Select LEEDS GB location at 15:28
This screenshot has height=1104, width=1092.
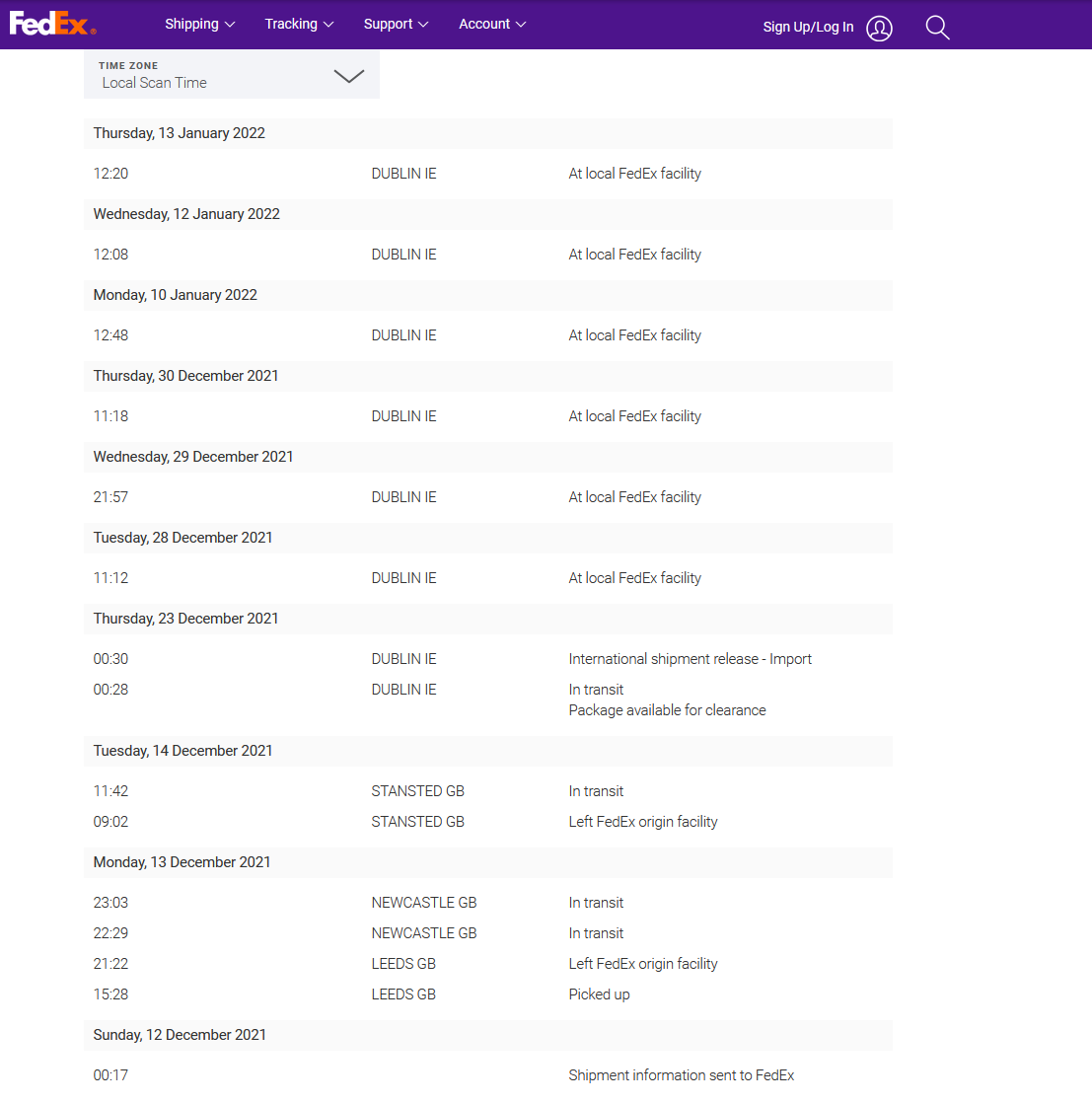click(403, 994)
